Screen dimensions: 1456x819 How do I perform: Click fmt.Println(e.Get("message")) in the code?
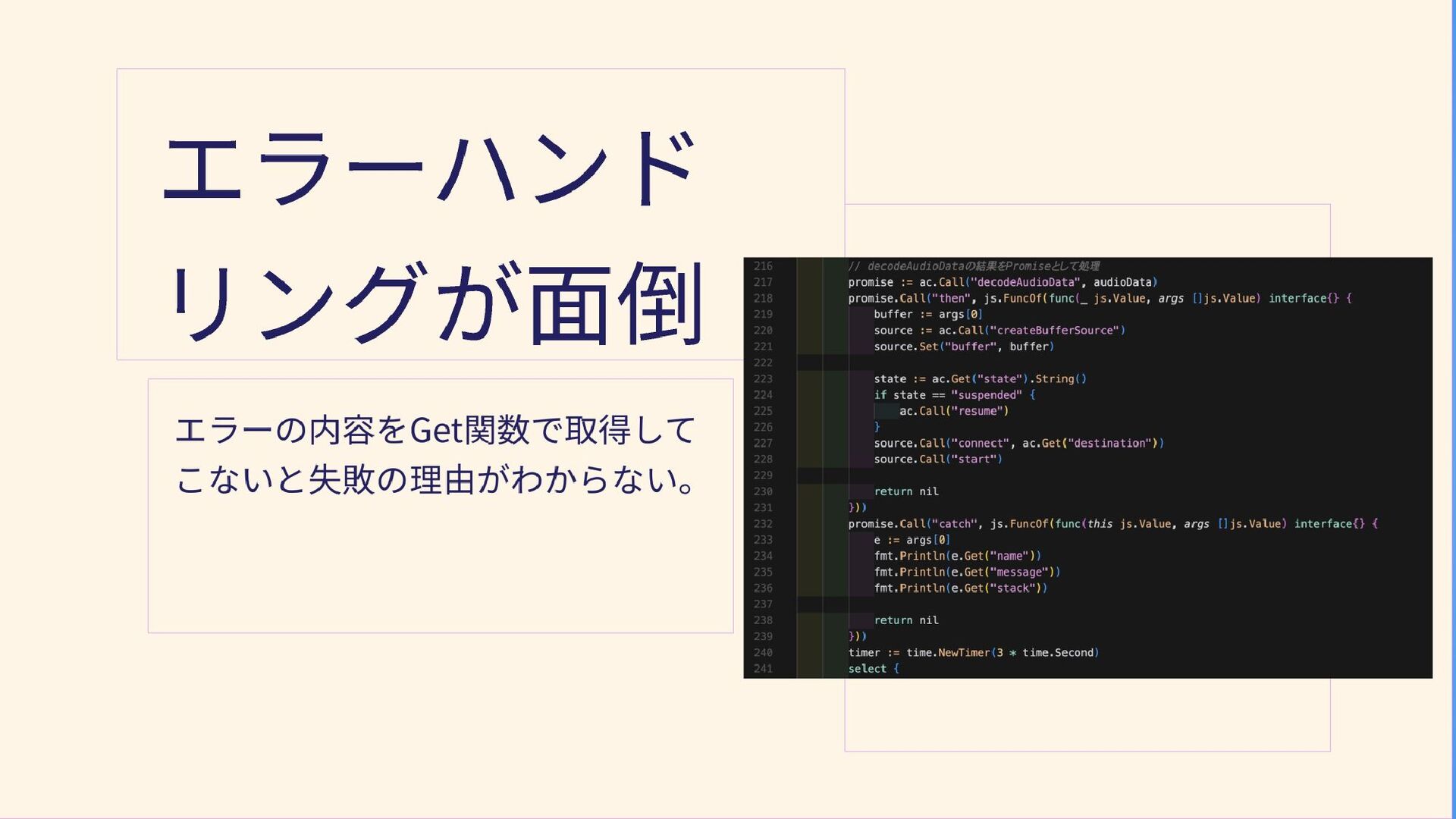pyautogui.click(x=967, y=573)
